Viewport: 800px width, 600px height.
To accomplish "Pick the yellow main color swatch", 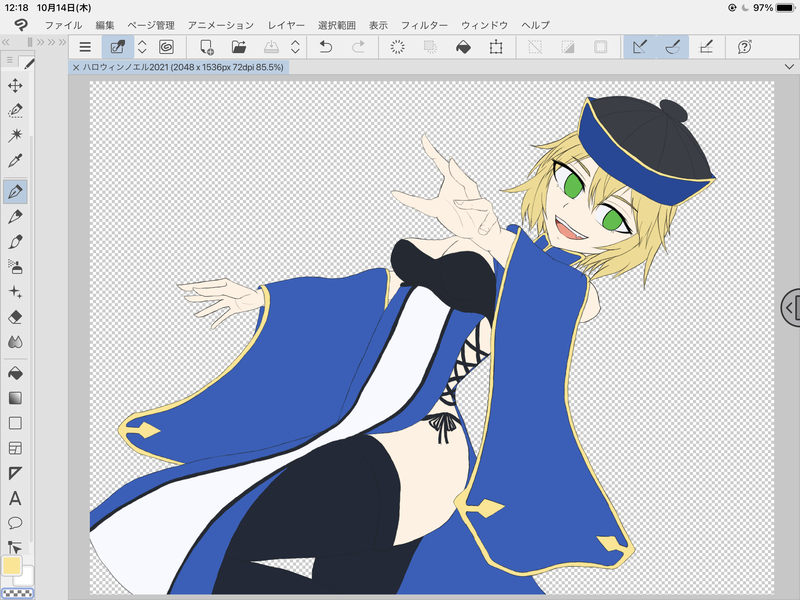I will point(12,566).
